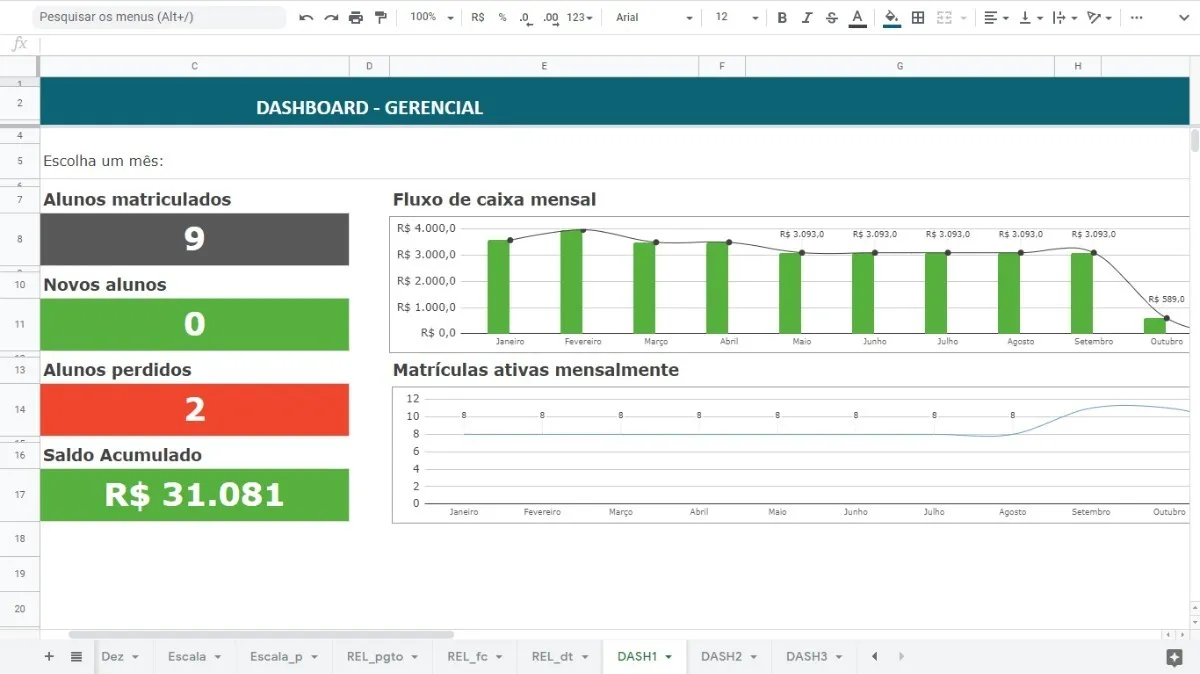Open the Arial font dropdown
Image resolution: width=1200 pixels, height=674 pixels.
pos(654,18)
